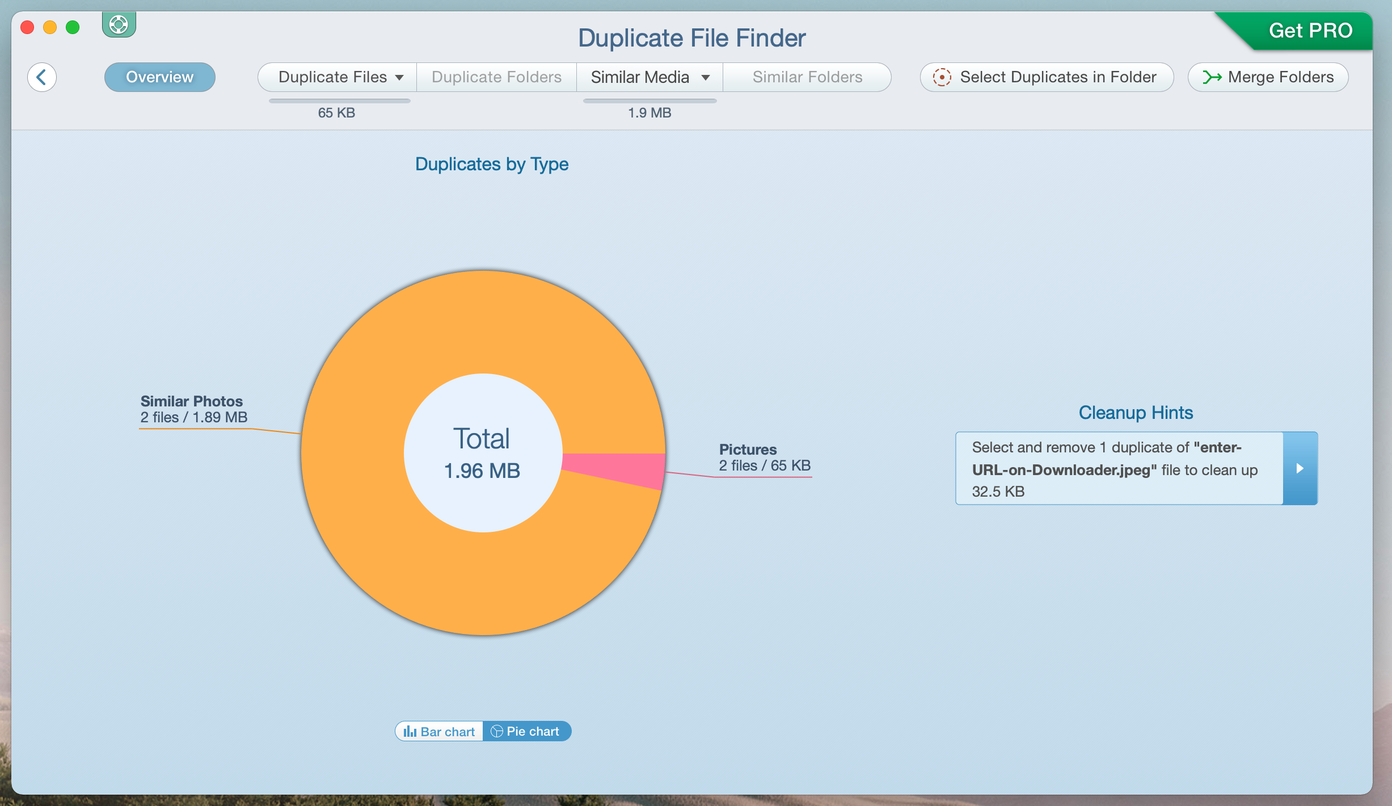The height and width of the screenshot is (806, 1392).
Task: Select the Pie chart view
Action: click(x=527, y=732)
